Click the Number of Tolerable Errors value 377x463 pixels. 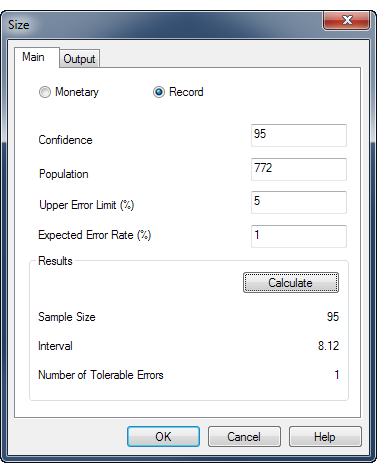coord(337,375)
